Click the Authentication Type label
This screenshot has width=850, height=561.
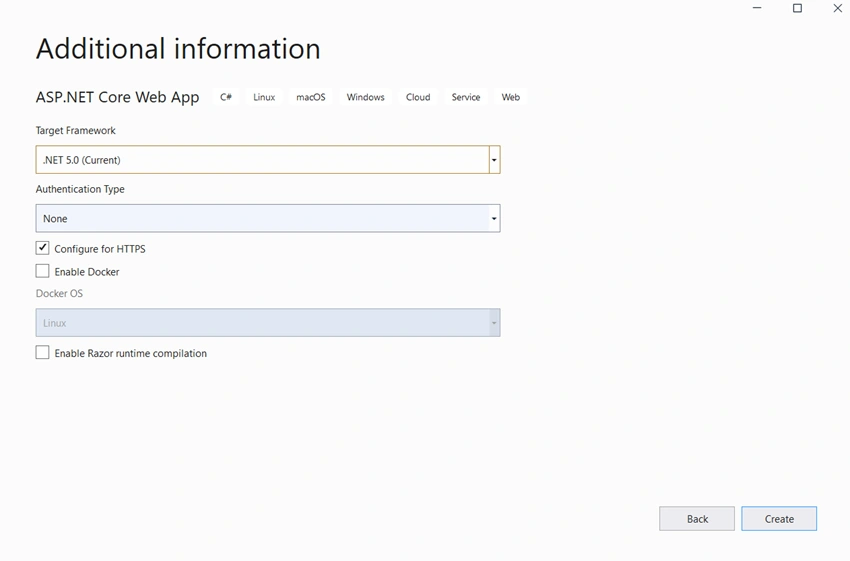[x=80, y=189]
